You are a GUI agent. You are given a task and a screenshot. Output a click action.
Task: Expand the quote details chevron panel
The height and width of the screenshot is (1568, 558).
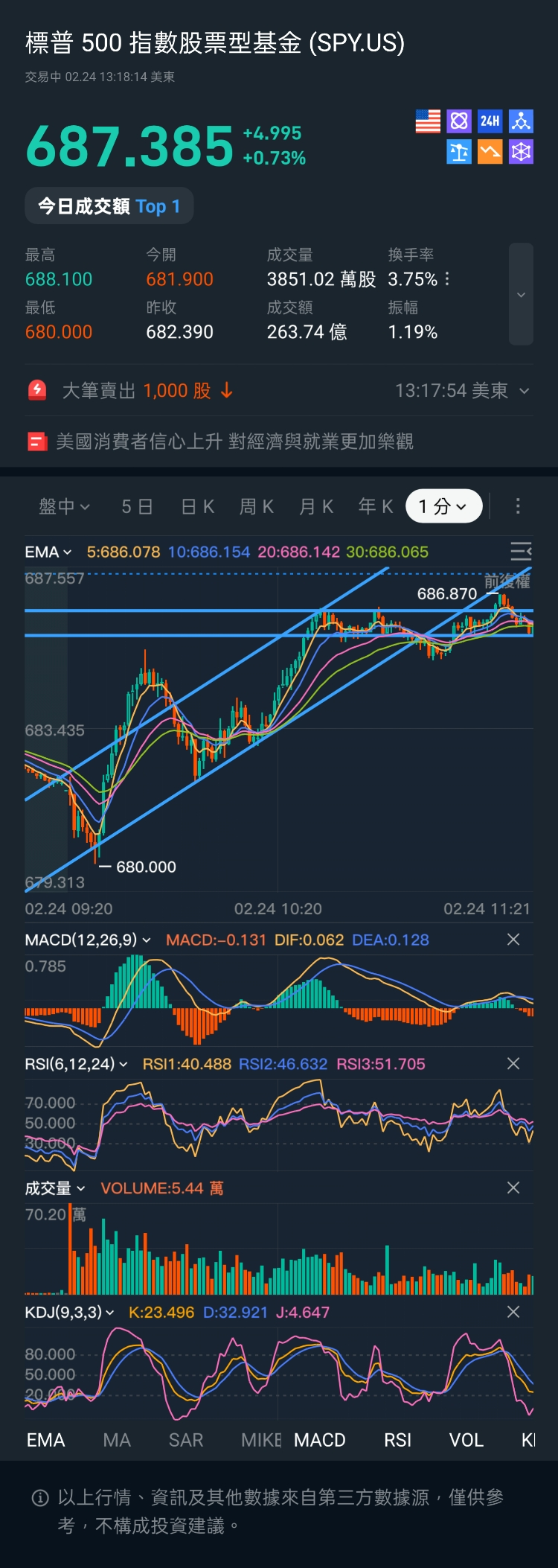[521, 294]
